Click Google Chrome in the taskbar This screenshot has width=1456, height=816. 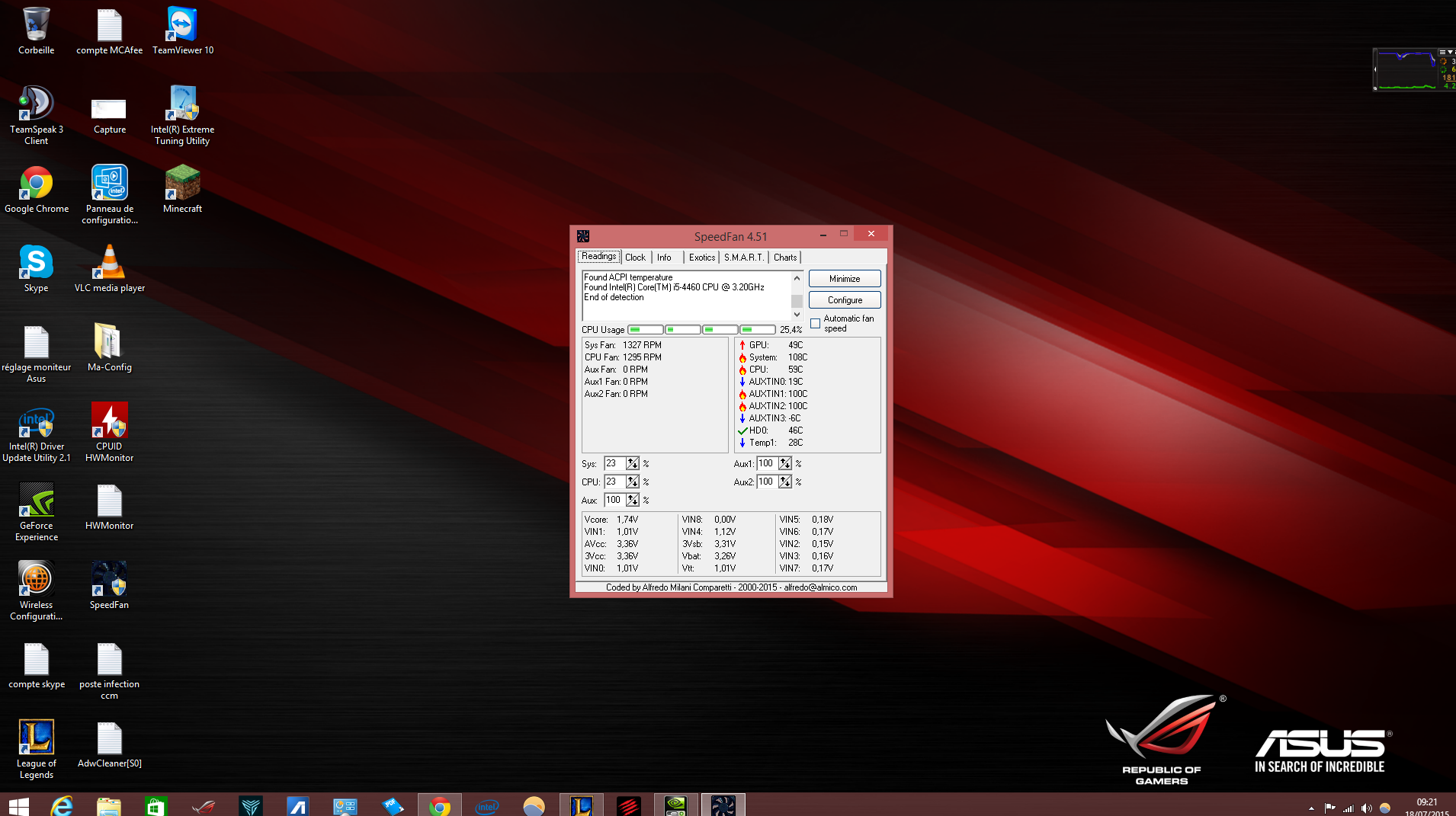[439, 805]
